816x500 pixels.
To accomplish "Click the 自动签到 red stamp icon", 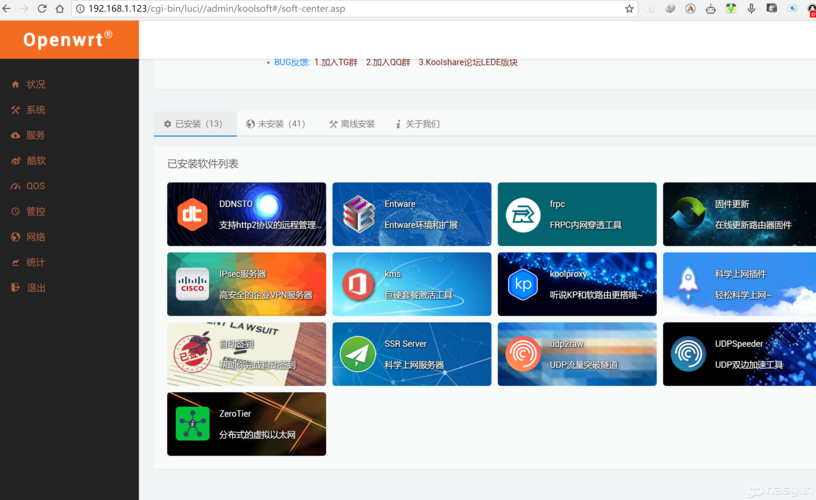I will click(193, 354).
